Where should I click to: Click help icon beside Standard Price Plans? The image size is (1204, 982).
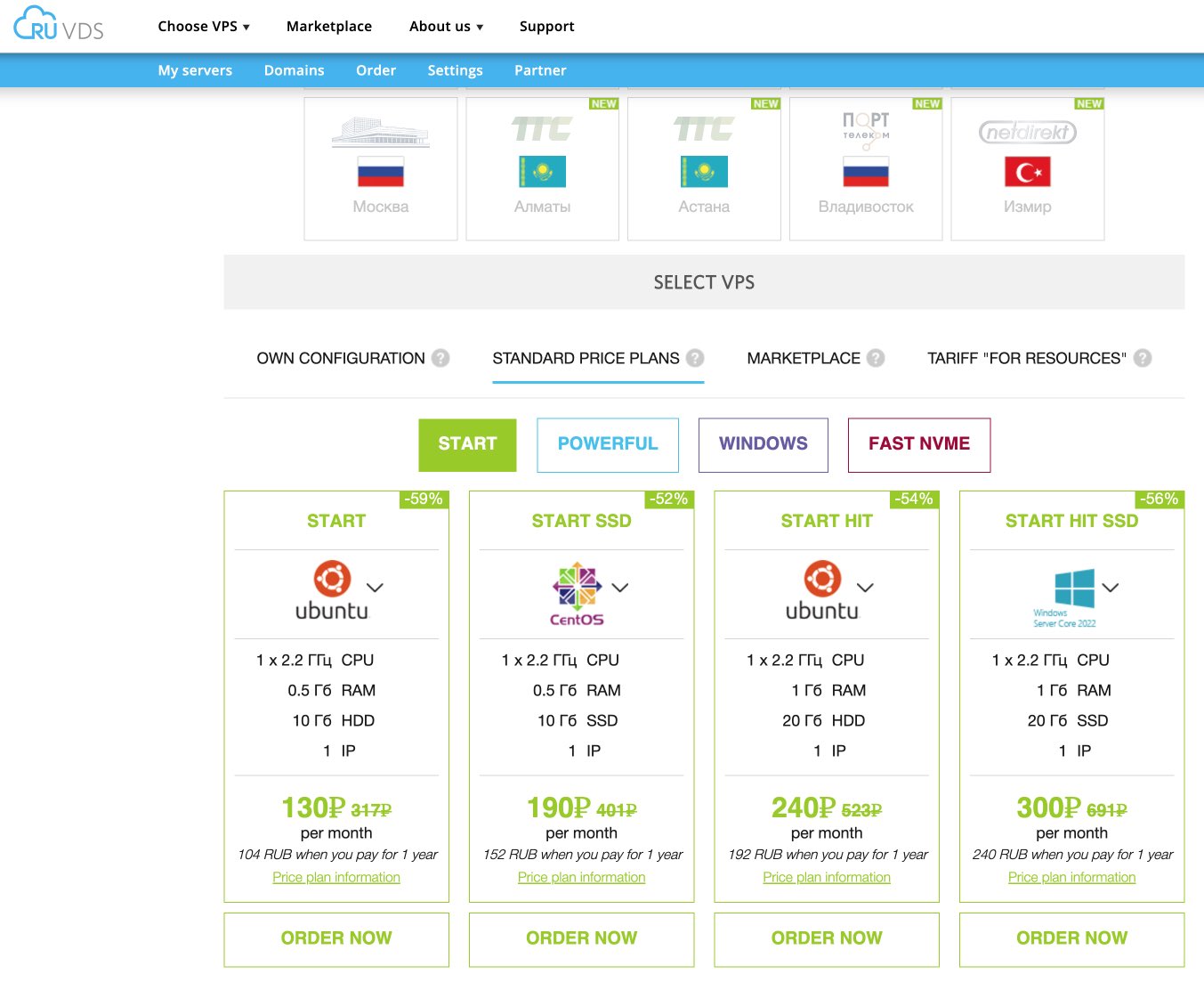click(695, 358)
